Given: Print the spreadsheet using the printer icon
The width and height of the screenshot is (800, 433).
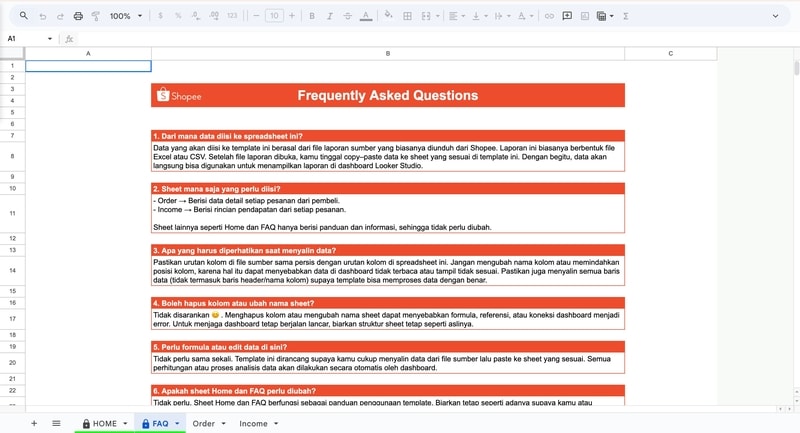Looking at the screenshot, I should click(x=77, y=16).
